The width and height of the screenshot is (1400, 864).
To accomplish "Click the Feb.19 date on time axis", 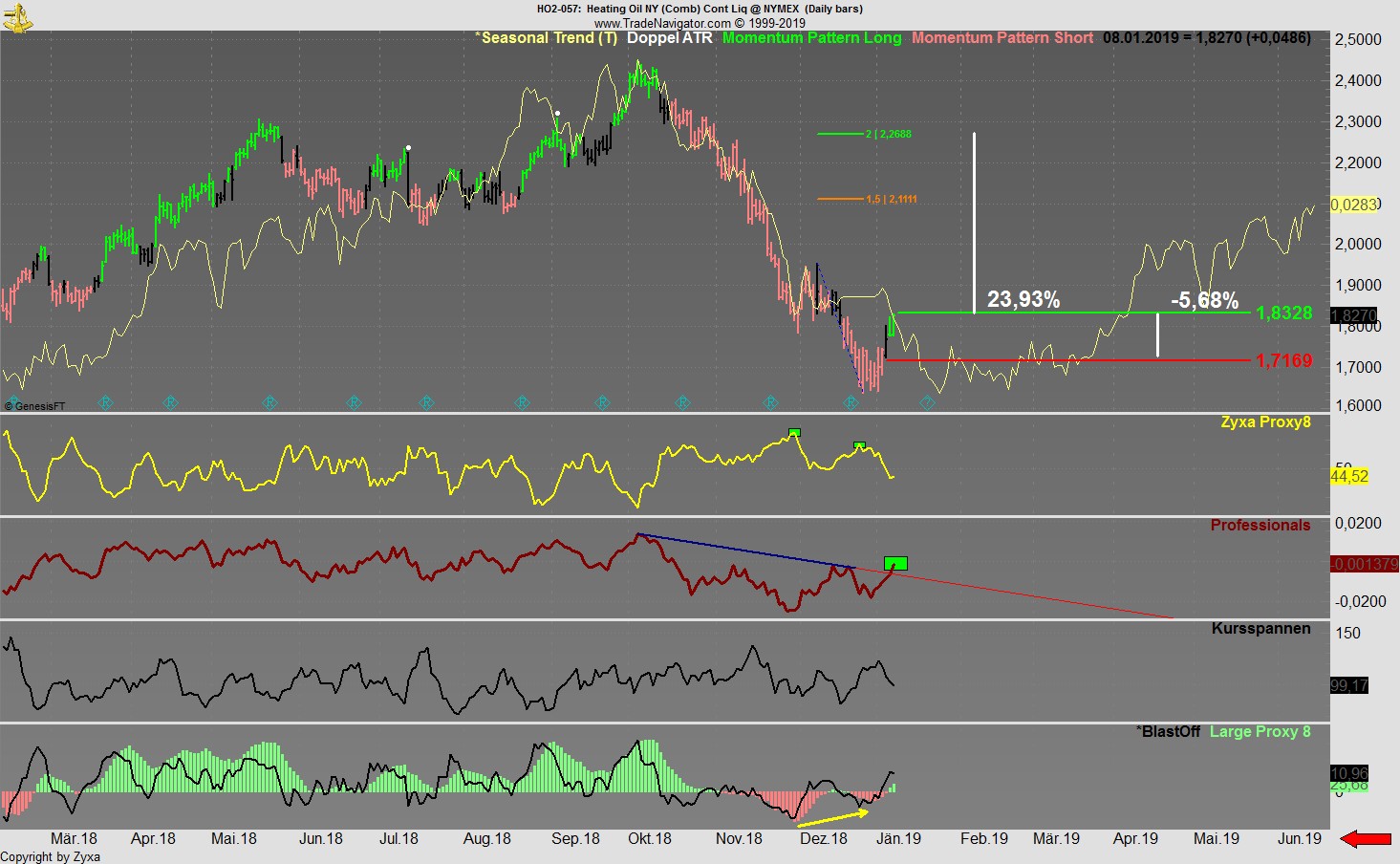I will (983, 839).
